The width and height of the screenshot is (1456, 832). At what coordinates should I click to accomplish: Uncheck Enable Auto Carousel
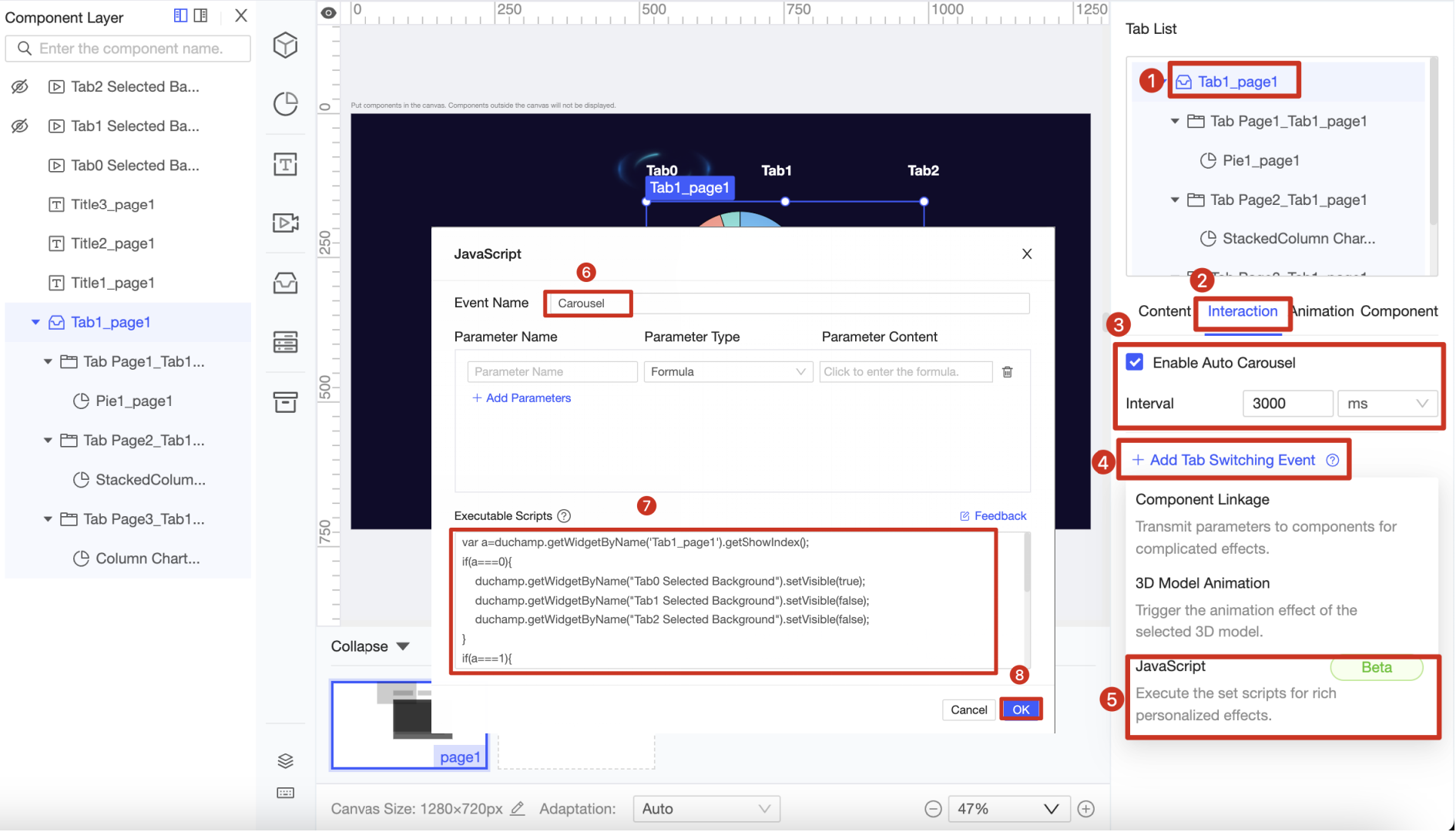pos(1134,362)
